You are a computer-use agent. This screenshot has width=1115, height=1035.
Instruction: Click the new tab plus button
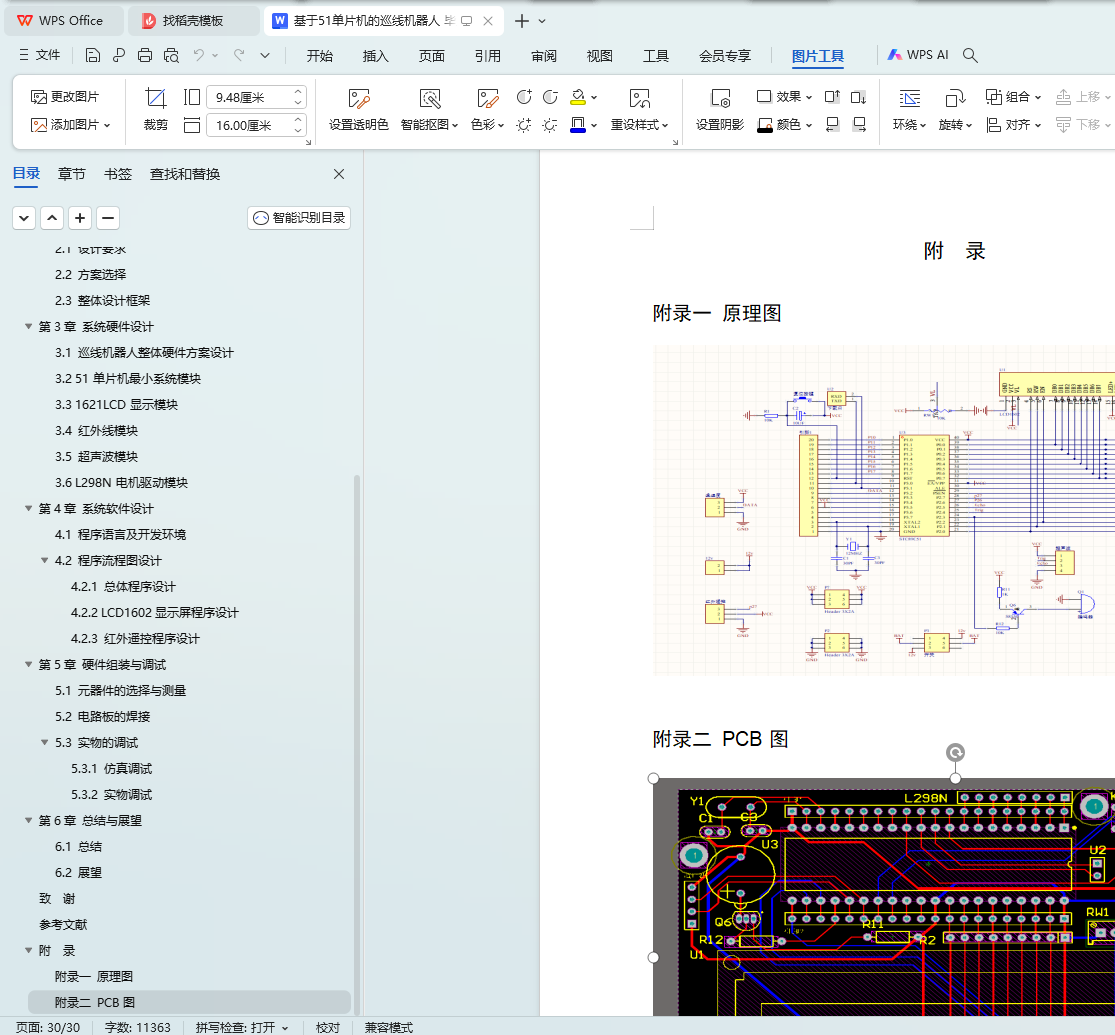(522, 21)
